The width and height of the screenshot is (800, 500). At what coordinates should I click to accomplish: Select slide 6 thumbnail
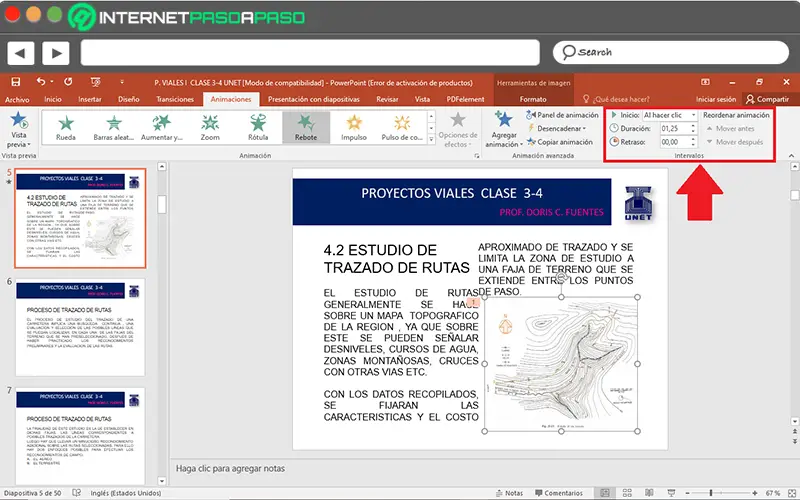80,327
